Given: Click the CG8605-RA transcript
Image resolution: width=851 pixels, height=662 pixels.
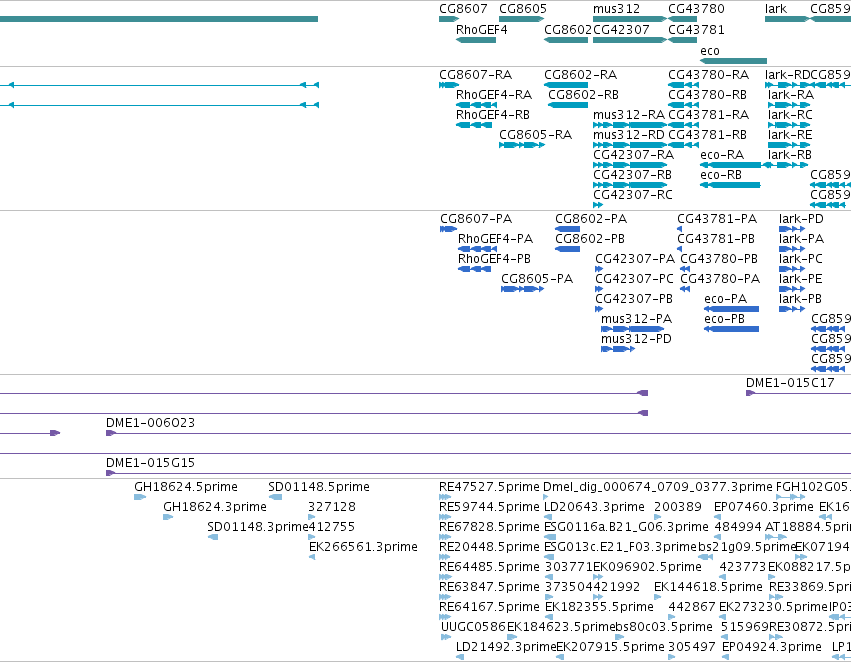Looking at the screenshot, I should click(522, 145).
